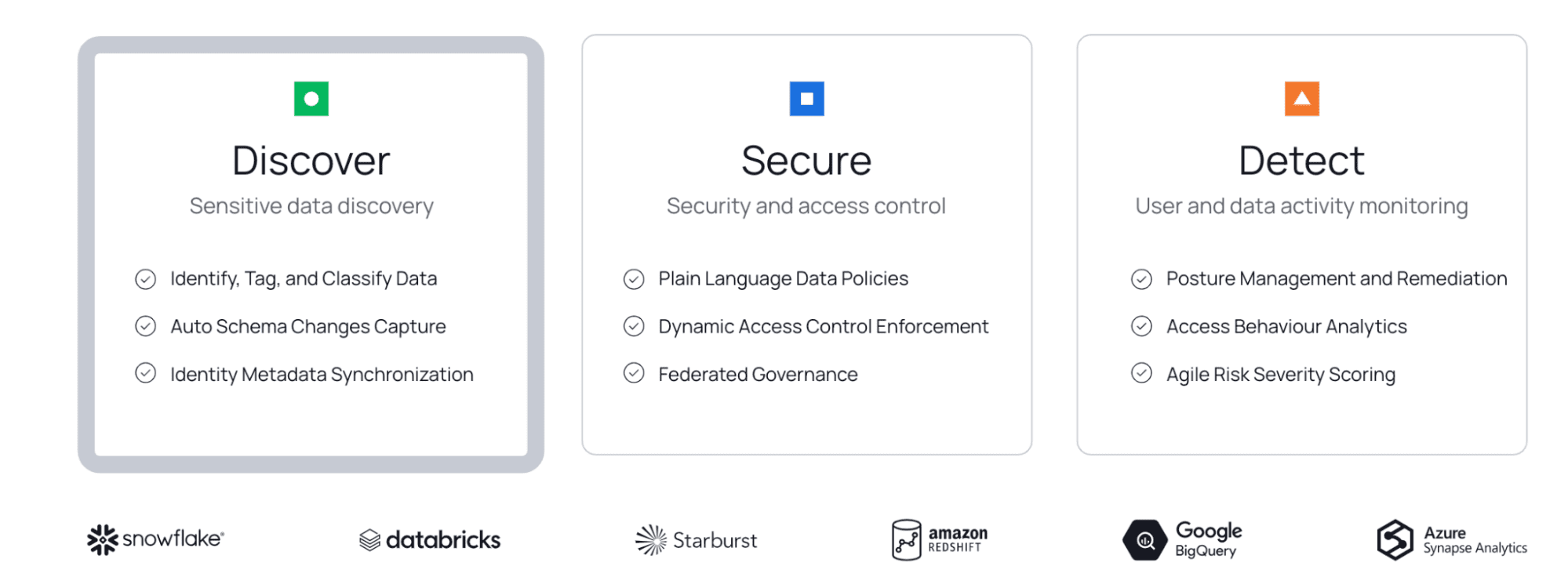Select the Detect heading
1568x577 pixels.
pos(1301,161)
